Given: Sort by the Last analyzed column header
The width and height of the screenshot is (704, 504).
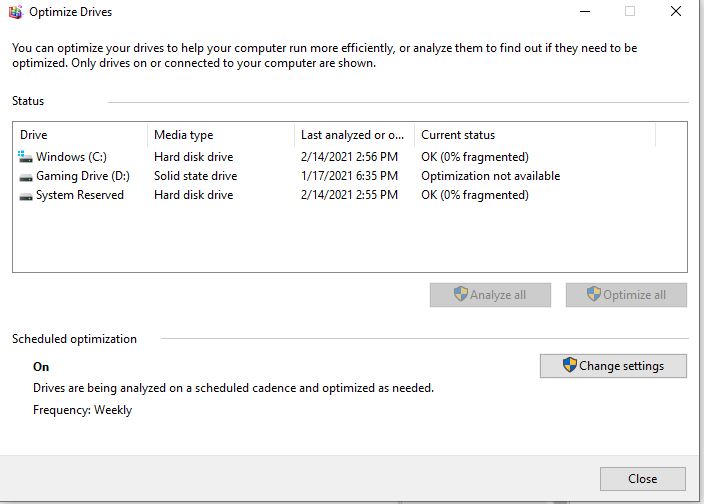Looking at the screenshot, I should pyautogui.click(x=354, y=135).
